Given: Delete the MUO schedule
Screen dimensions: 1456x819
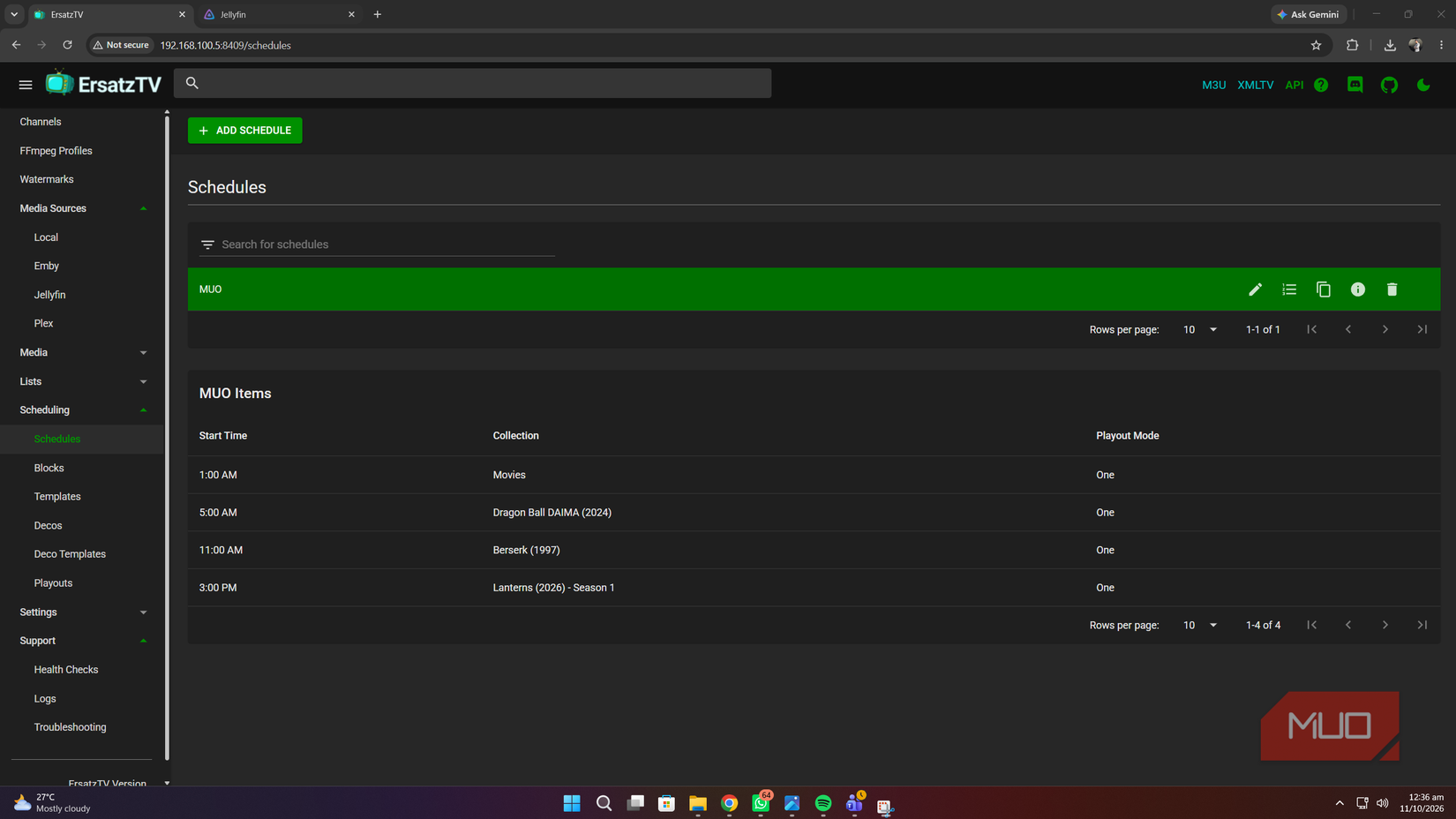Looking at the screenshot, I should [x=1392, y=289].
